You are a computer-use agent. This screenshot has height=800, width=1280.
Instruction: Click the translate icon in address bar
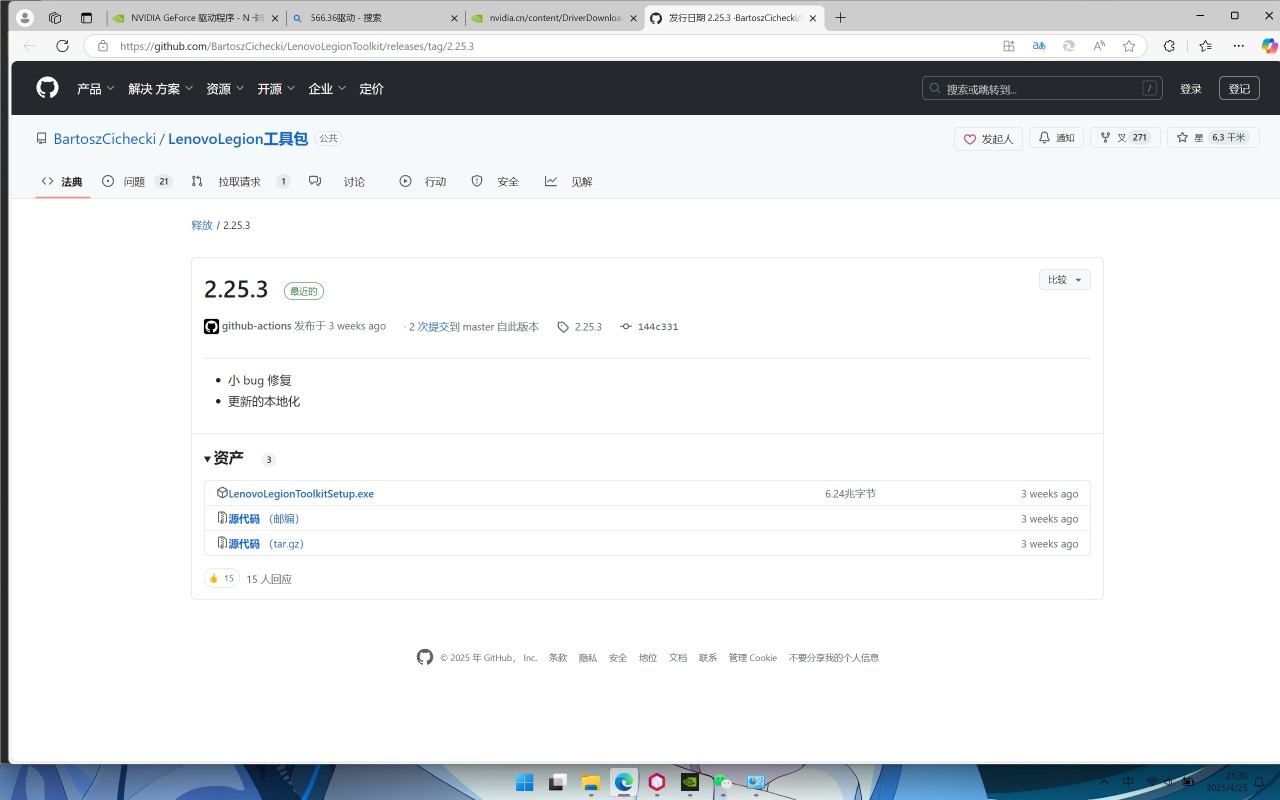click(x=1039, y=46)
